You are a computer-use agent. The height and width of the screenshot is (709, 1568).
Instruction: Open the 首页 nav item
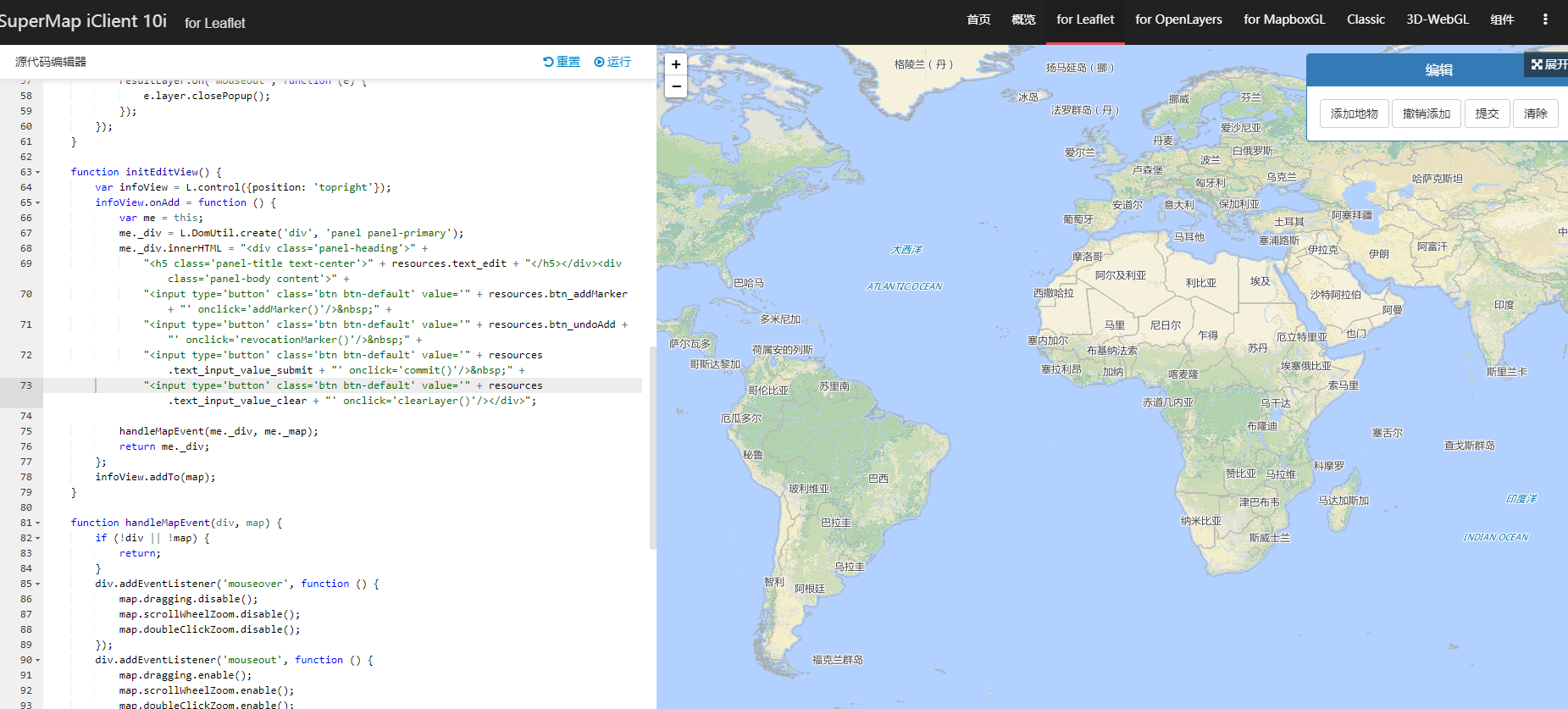click(978, 19)
